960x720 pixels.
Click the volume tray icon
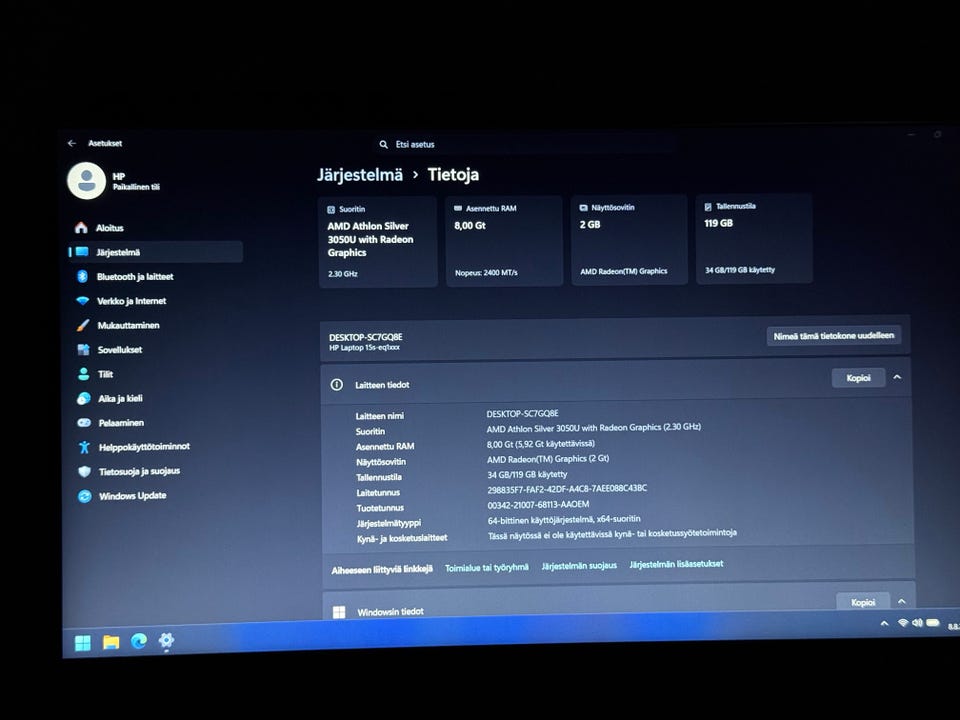[x=917, y=623]
